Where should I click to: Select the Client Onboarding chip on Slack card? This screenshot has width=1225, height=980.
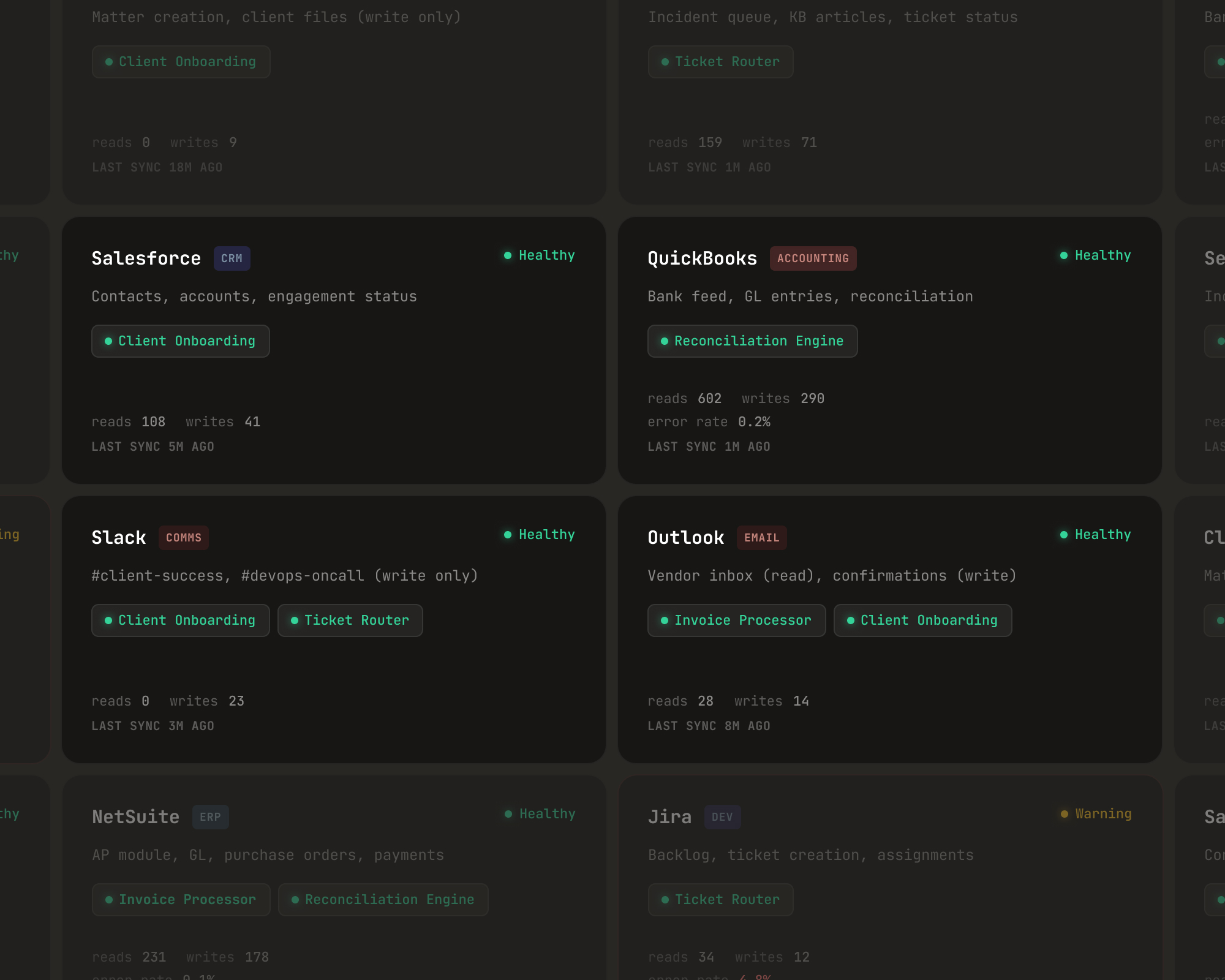181,620
